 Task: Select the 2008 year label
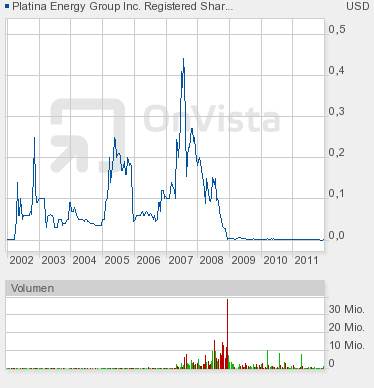(x=212, y=260)
